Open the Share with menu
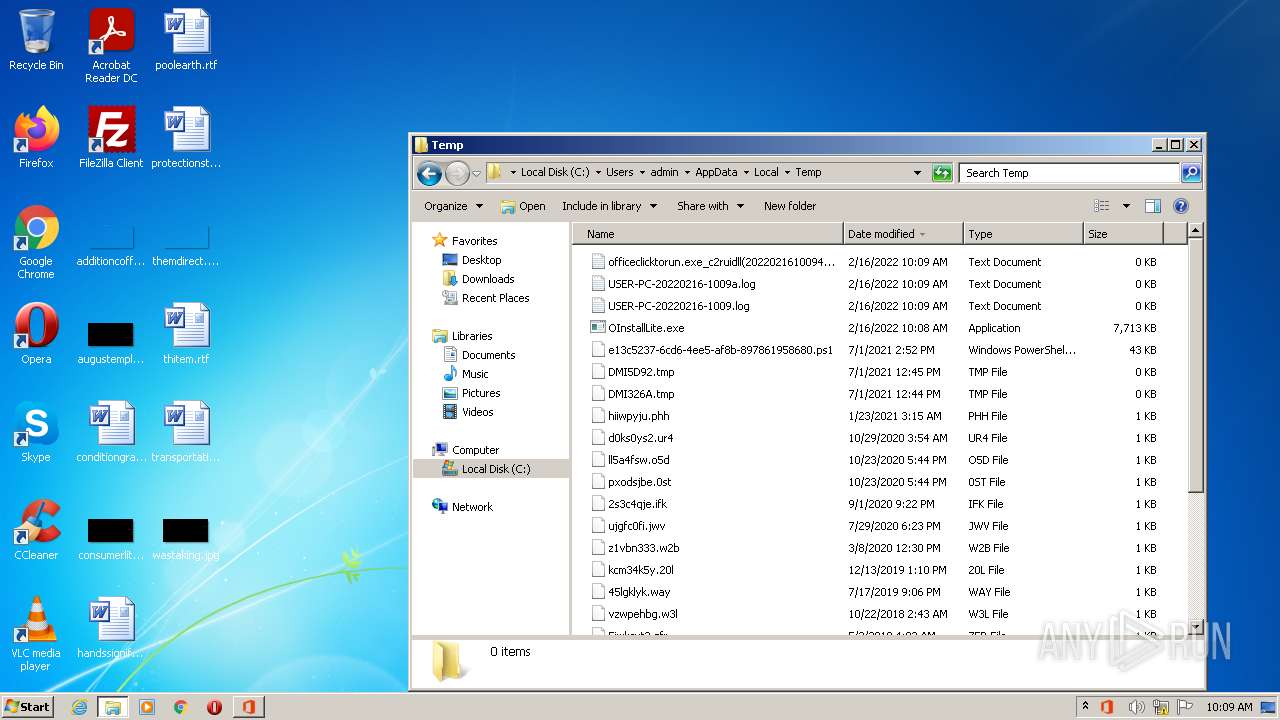The height and width of the screenshot is (720, 1280). pyautogui.click(x=710, y=206)
